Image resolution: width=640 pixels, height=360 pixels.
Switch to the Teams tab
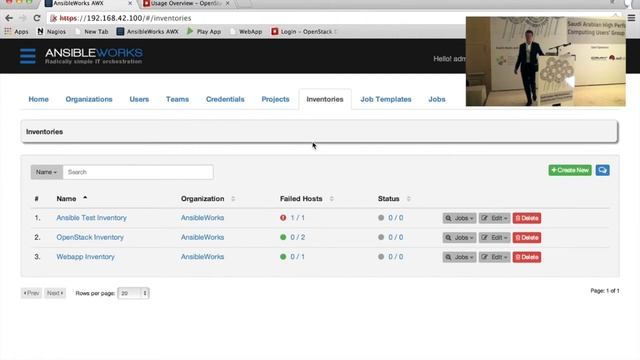point(177,99)
